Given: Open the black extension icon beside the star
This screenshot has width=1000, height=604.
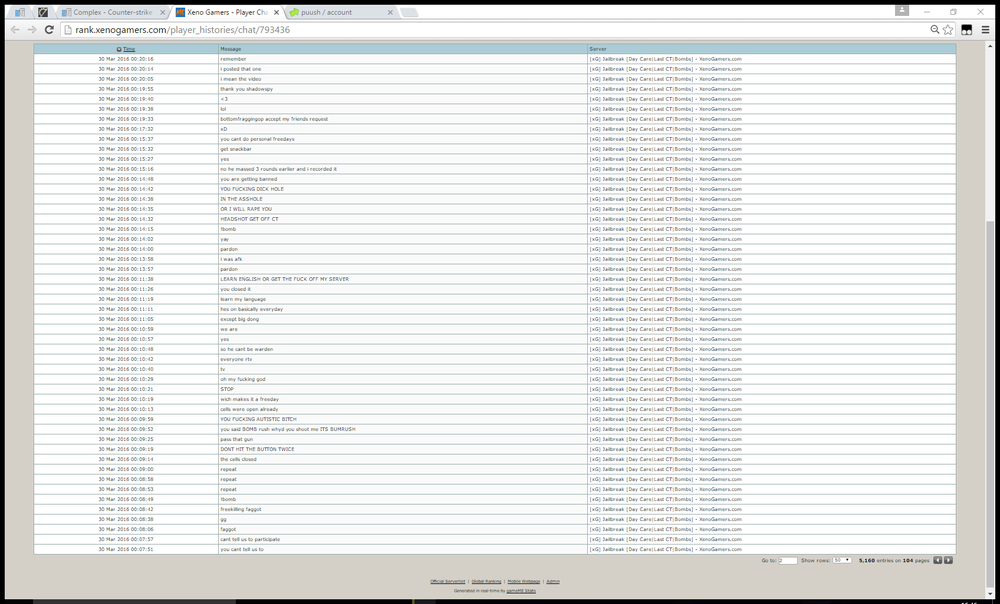Looking at the screenshot, I should click(x=967, y=30).
